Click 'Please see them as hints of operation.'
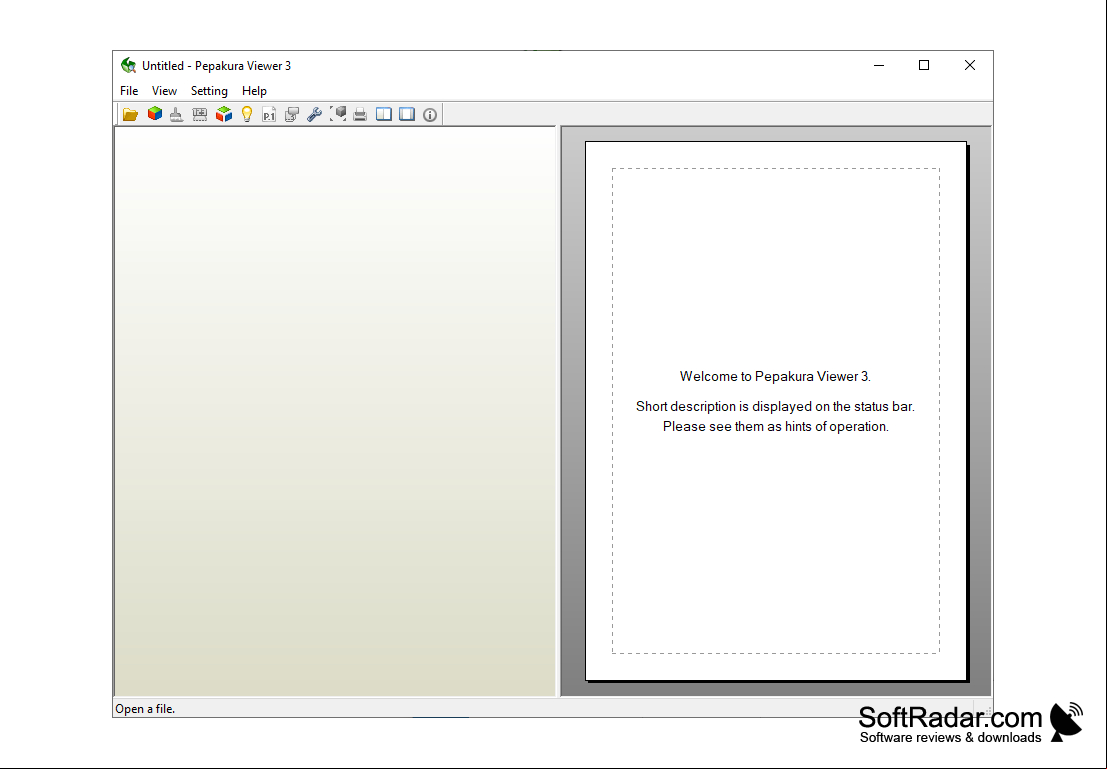The height and width of the screenshot is (769, 1107). tap(775, 427)
